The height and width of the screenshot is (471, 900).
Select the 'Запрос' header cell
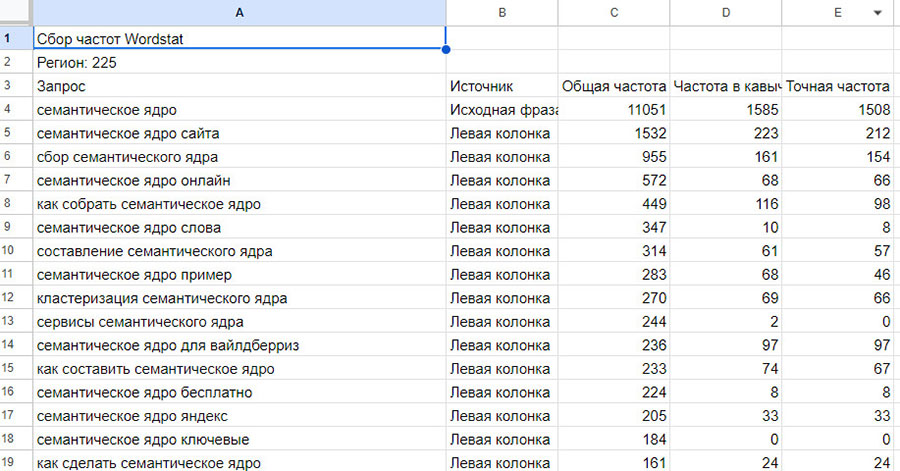pyautogui.click(x=239, y=87)
